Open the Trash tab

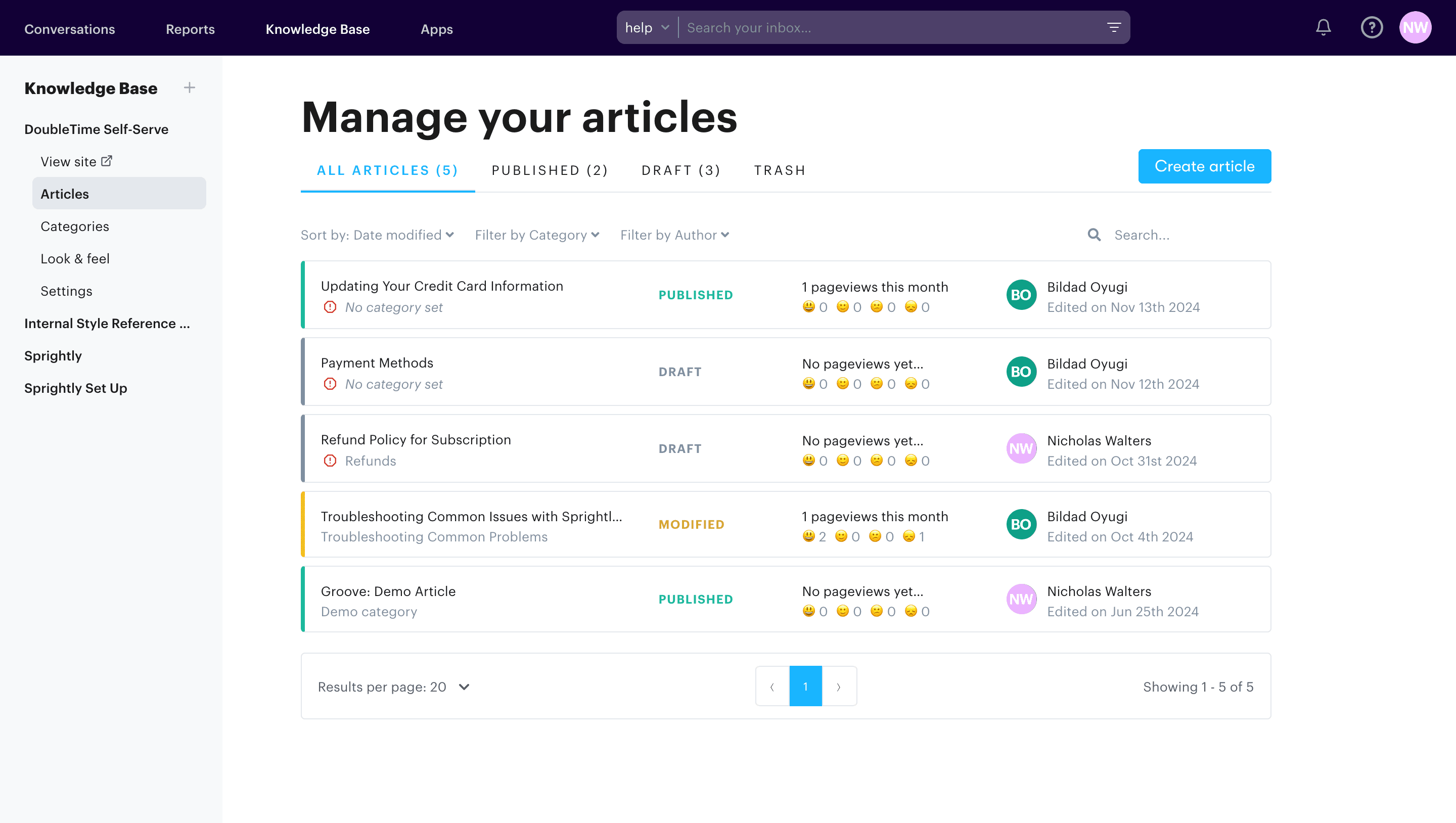coord(780,170)
